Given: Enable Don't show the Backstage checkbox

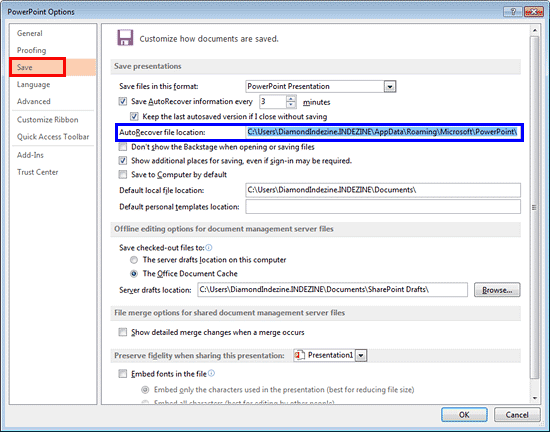Looking at the screenshot, I should (x=122, y=147).
